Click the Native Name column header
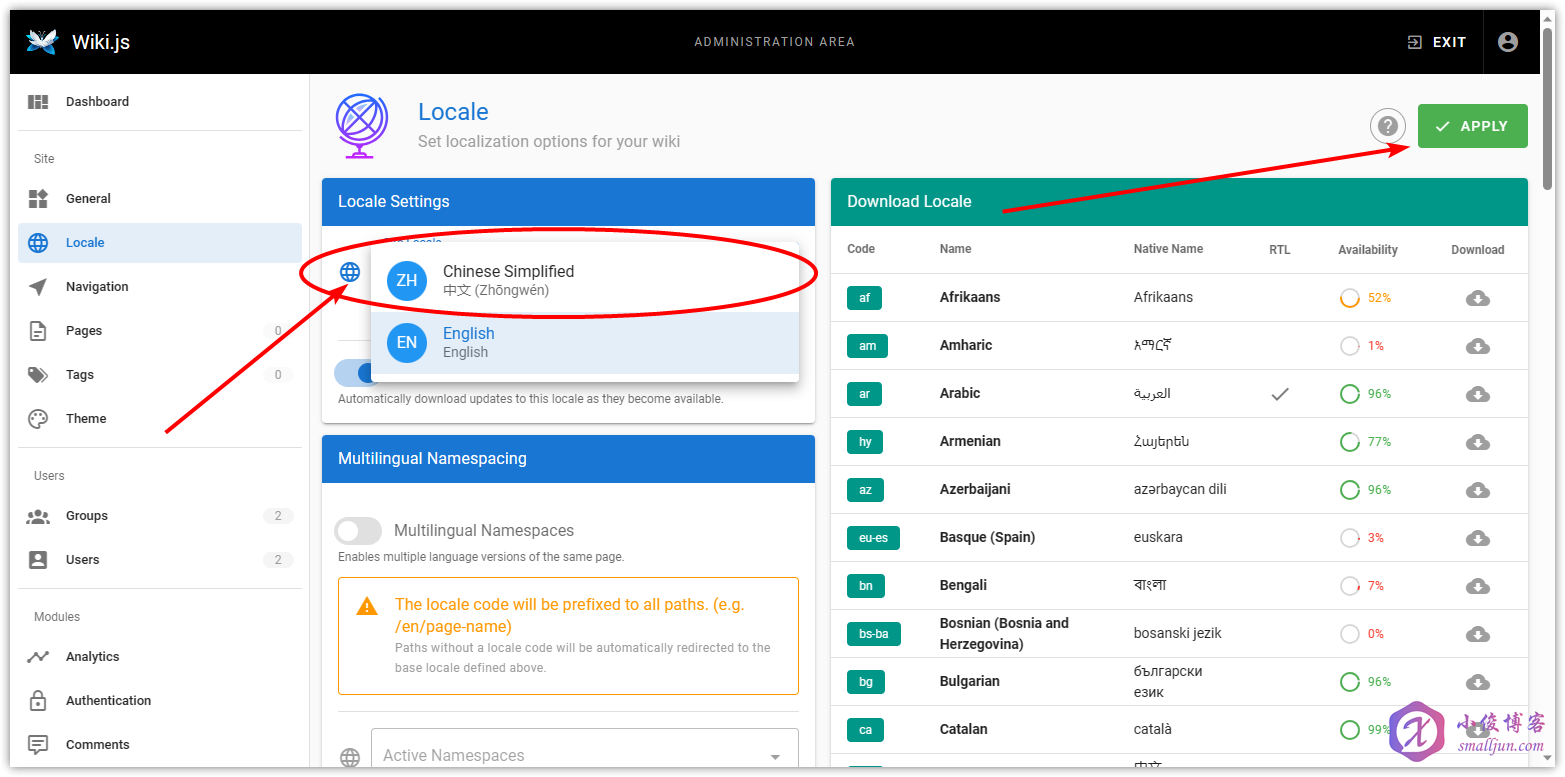The image size is (1565, 777). [1168, 249]
